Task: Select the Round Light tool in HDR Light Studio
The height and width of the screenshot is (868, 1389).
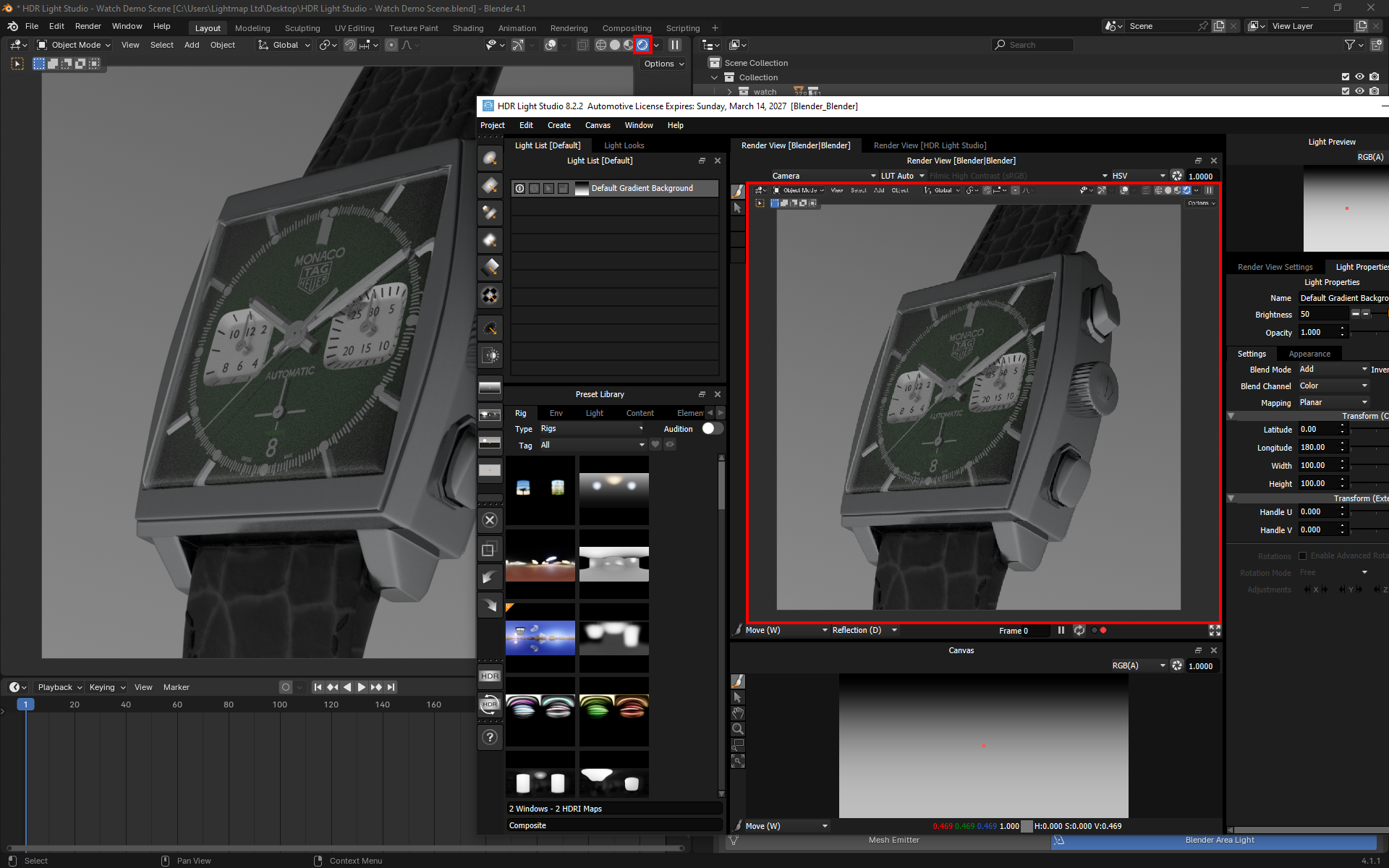Action: coord(490,159)
